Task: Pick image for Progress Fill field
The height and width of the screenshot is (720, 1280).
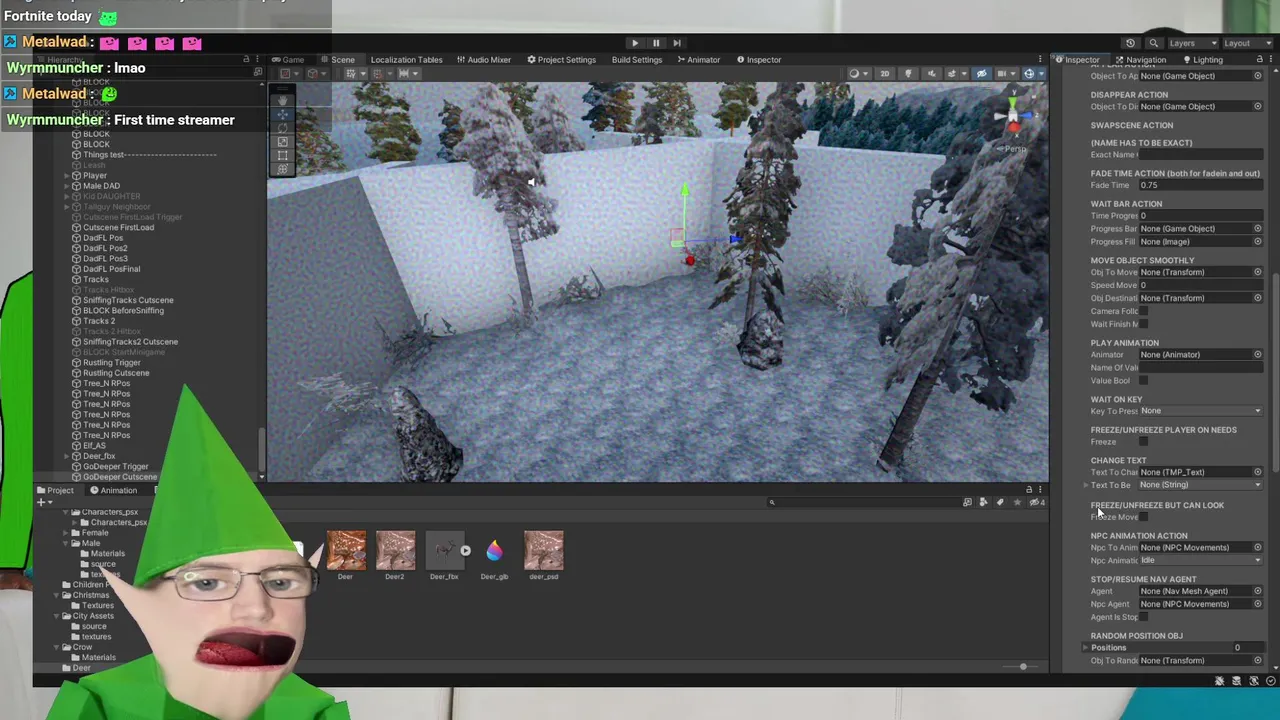Action: point(1258,241)
